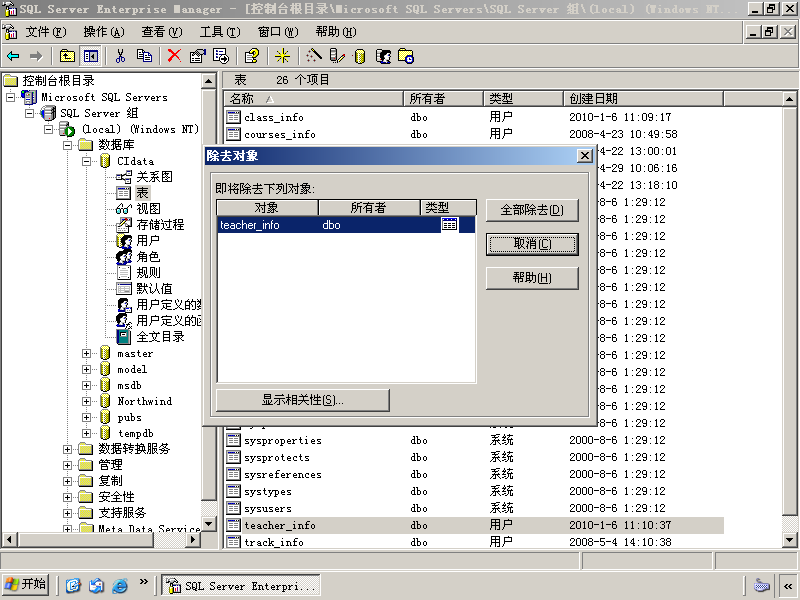Open the Properties toolbar icon
This screenshot has width=800, height=600.
coord(197,56)
